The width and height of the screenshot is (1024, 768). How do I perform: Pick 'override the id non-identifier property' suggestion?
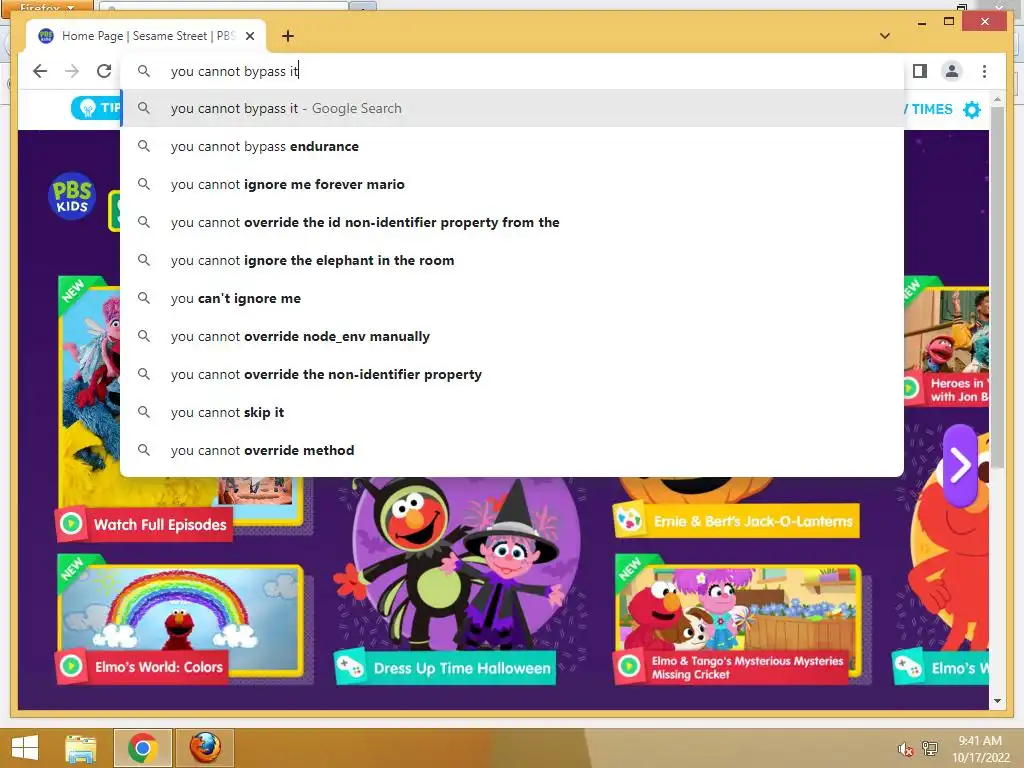tap(513, 222)
